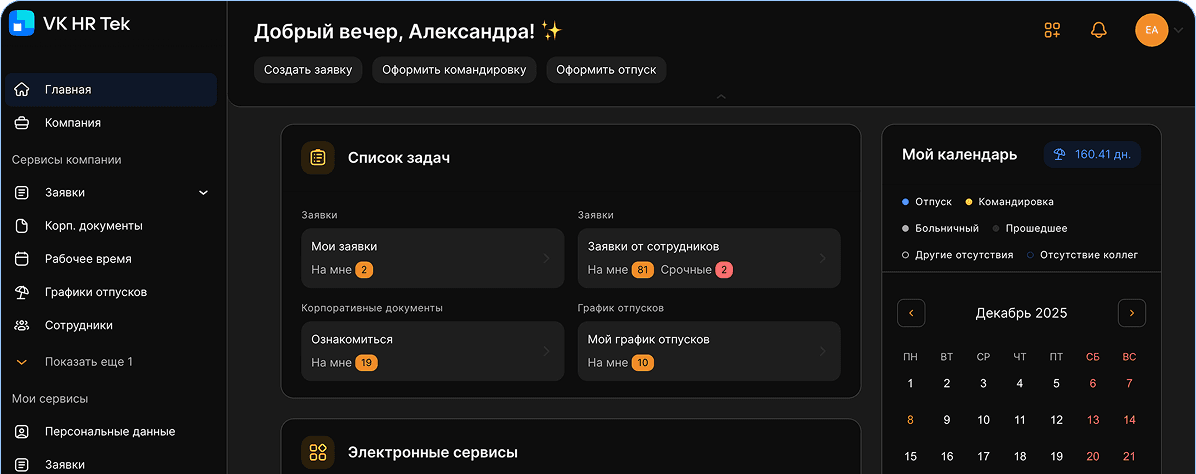Open the Заявки от сотрудников task card
1196x474 pixels.
tap(709, 258)
